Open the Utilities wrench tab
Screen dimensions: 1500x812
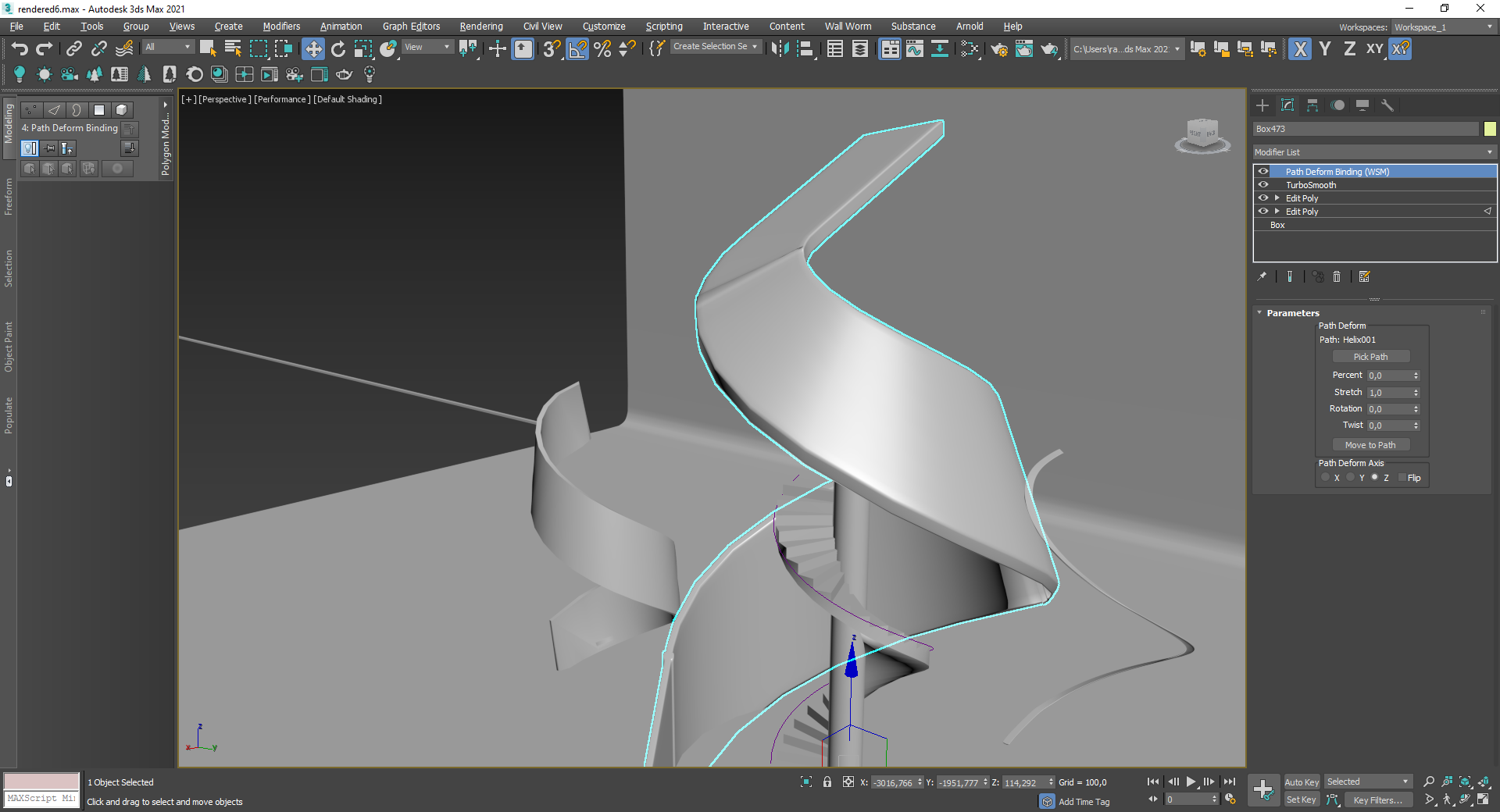pos(1387,105)
